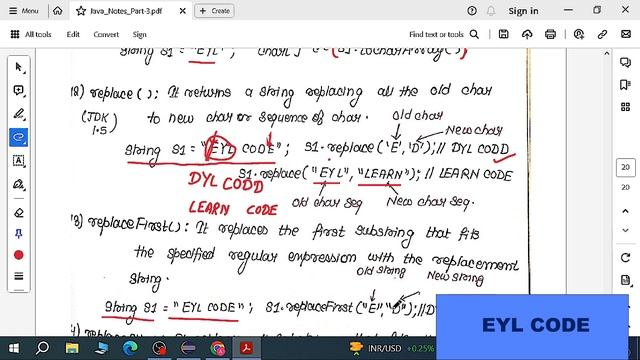Go to previous page up chevron
The image size is (640, 360).
[x=625, y=211]
